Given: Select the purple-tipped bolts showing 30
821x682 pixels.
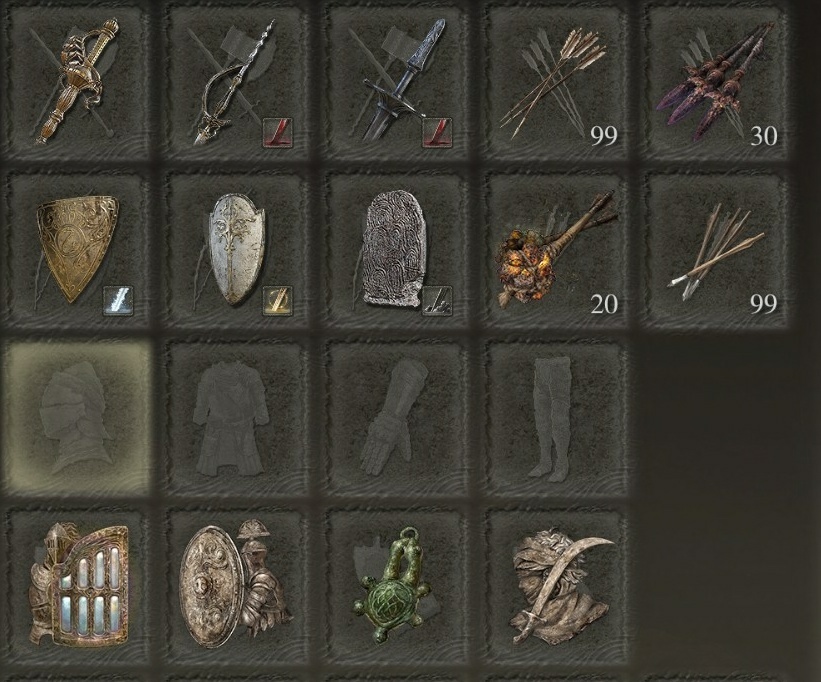Looking at the screenshot, I should pyautogui.click(x=716, y=83).
